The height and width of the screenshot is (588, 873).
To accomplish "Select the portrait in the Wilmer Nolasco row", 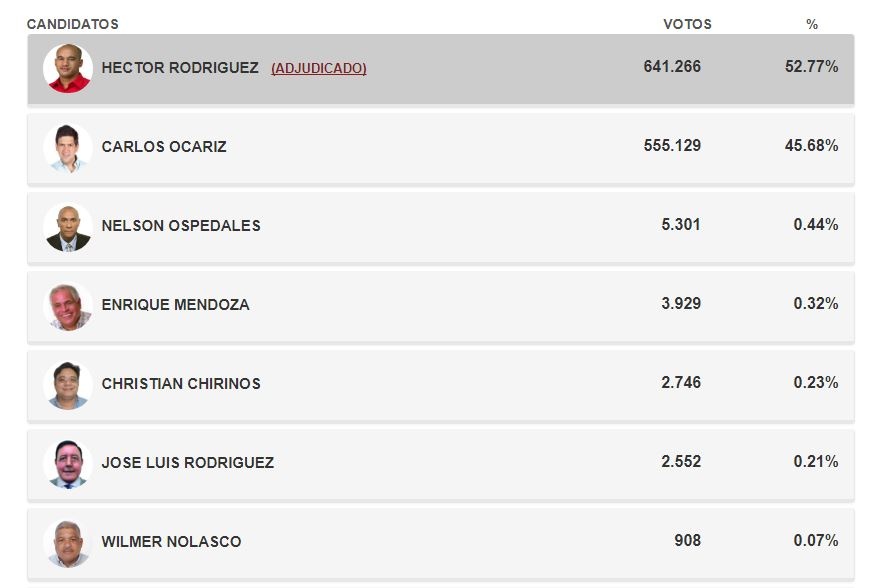I will [x=68, y=542].
